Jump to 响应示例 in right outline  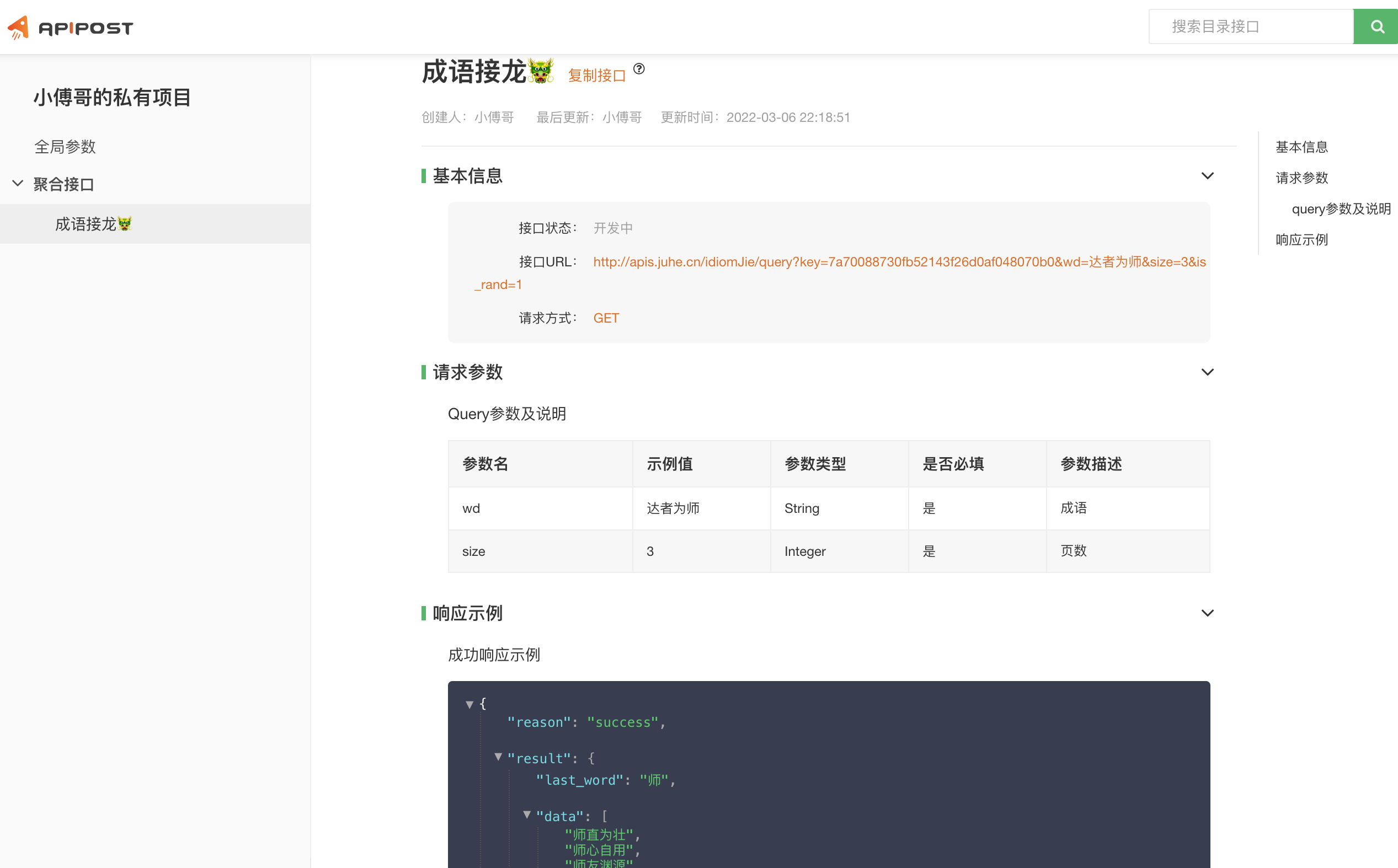coord(1301,239)
